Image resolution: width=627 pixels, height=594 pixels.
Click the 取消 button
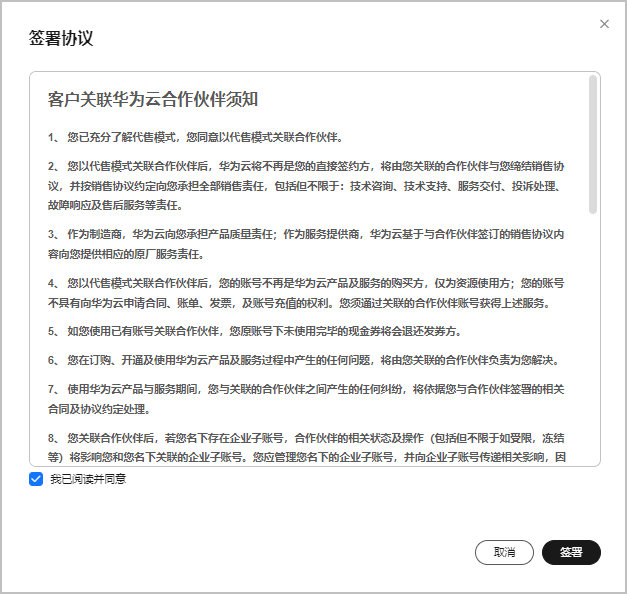pos(504,552)
